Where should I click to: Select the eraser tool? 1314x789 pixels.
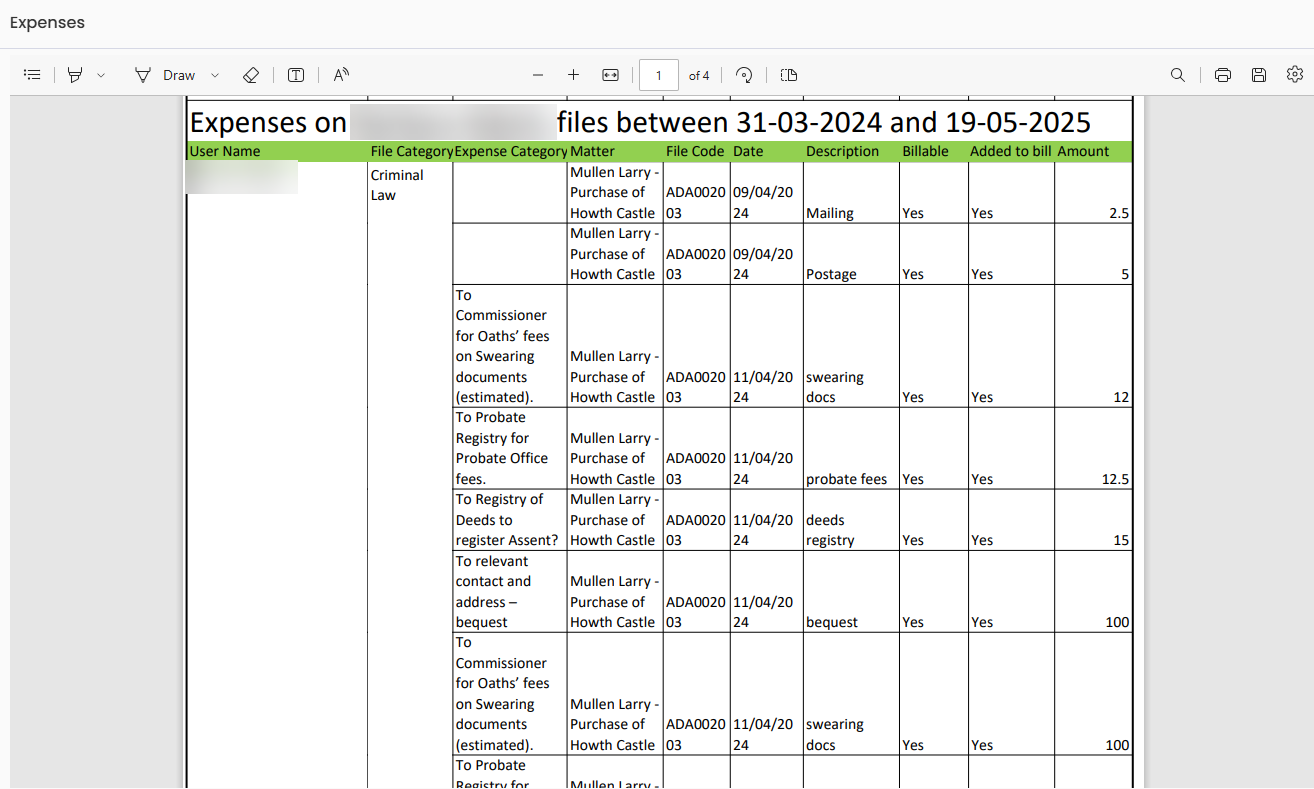click(x=251, y=75)
